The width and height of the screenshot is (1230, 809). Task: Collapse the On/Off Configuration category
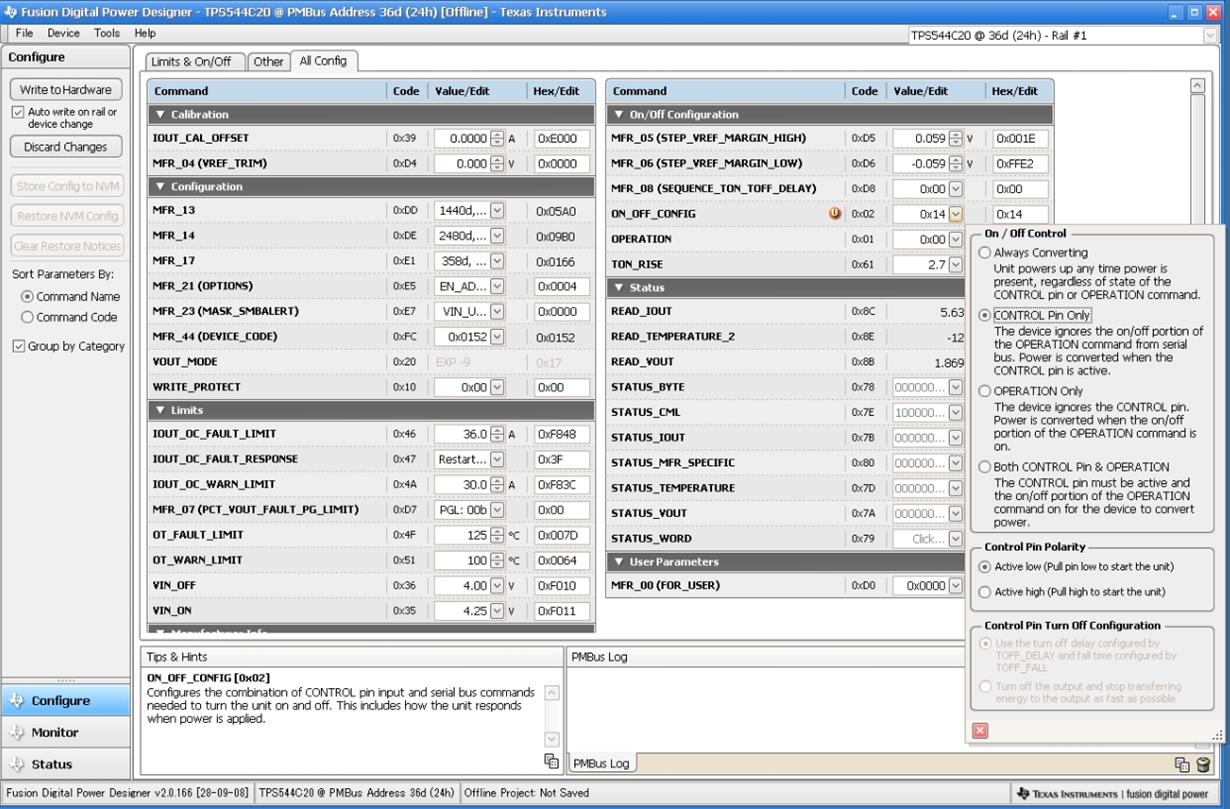pyautogui.click(x=619, y=115)
